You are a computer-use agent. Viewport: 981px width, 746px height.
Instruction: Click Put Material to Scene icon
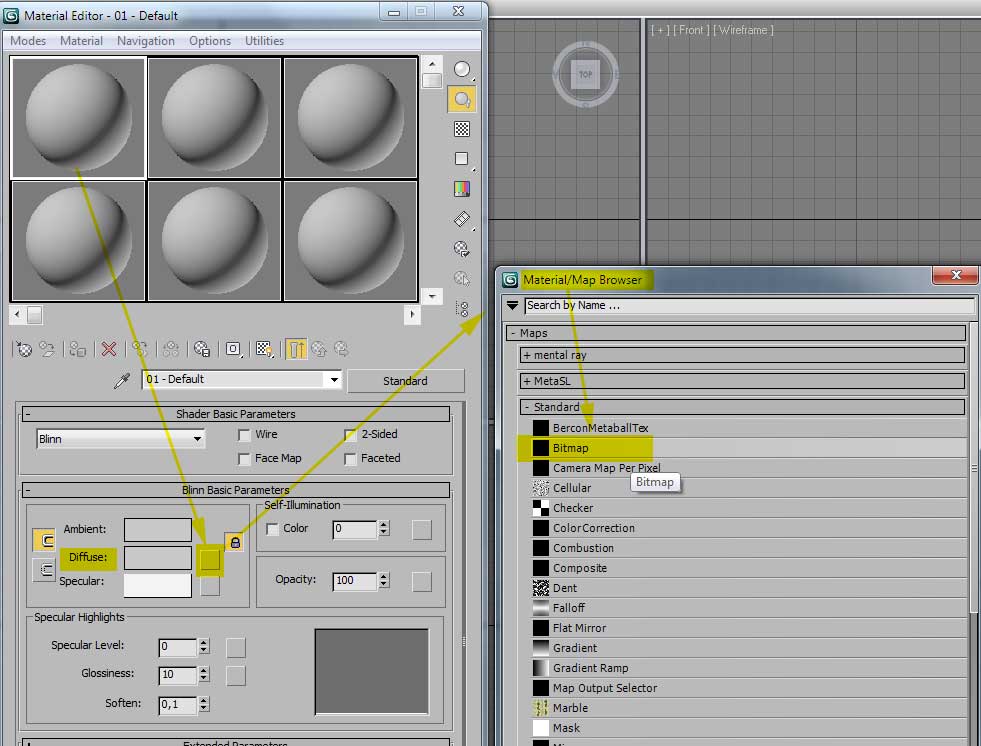coord(48,349)
